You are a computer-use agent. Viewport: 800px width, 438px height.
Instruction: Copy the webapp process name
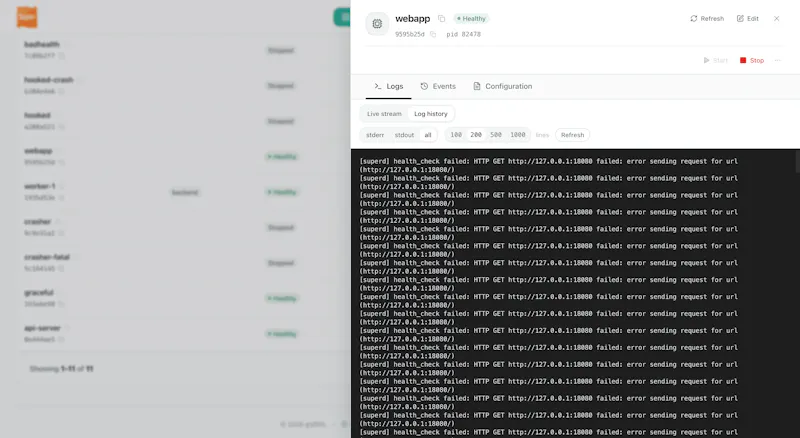click(441, 18)
